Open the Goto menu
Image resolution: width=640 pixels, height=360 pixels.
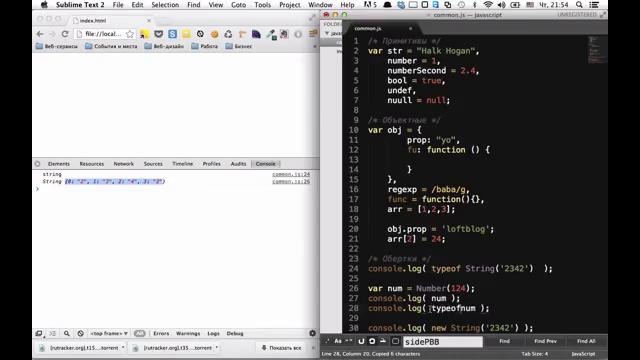point(238,5)
